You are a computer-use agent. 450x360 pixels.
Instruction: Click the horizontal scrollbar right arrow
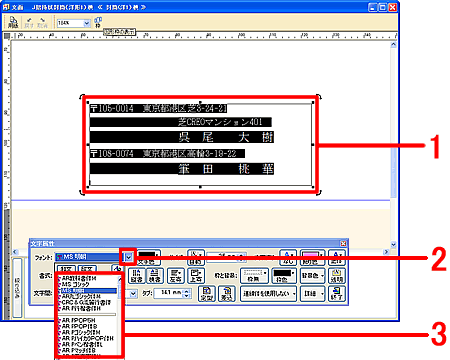[387, 252]
